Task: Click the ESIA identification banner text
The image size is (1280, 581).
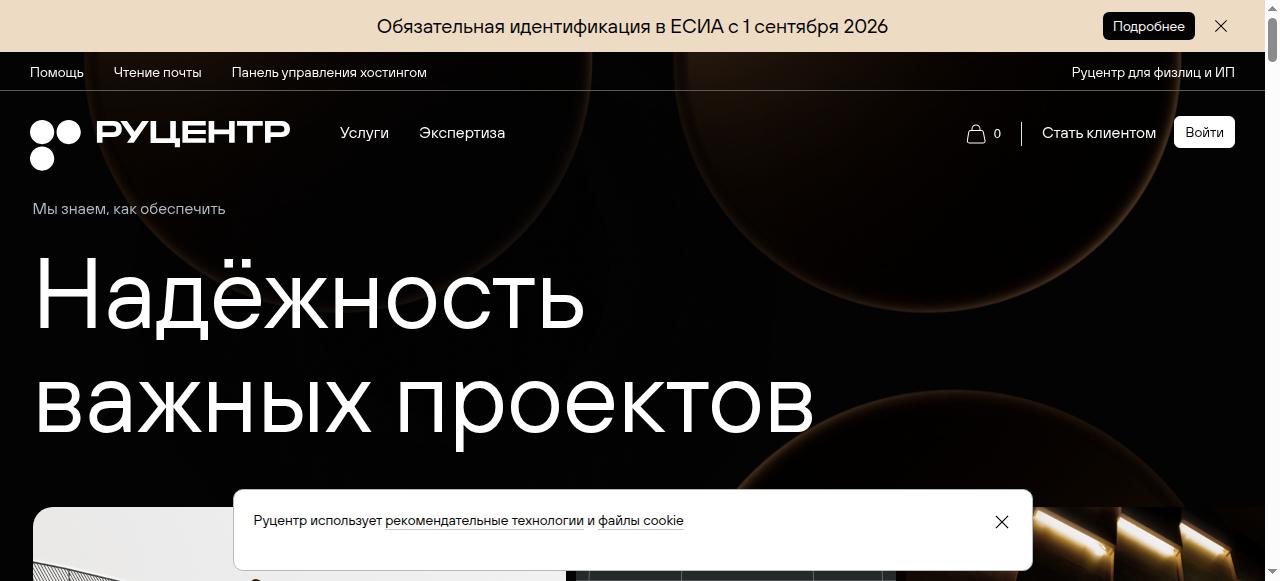Action: 632,26
